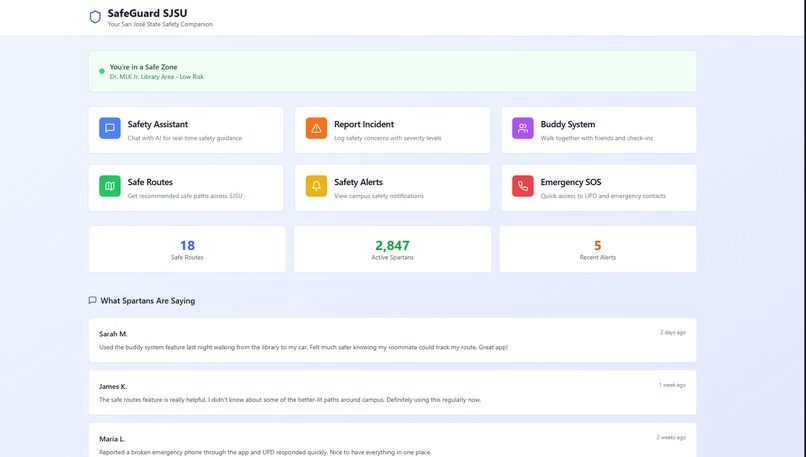Click Get recommended safe paths across SJSU
The width and height of the screenshot is (806, 457).
point(185,196)
